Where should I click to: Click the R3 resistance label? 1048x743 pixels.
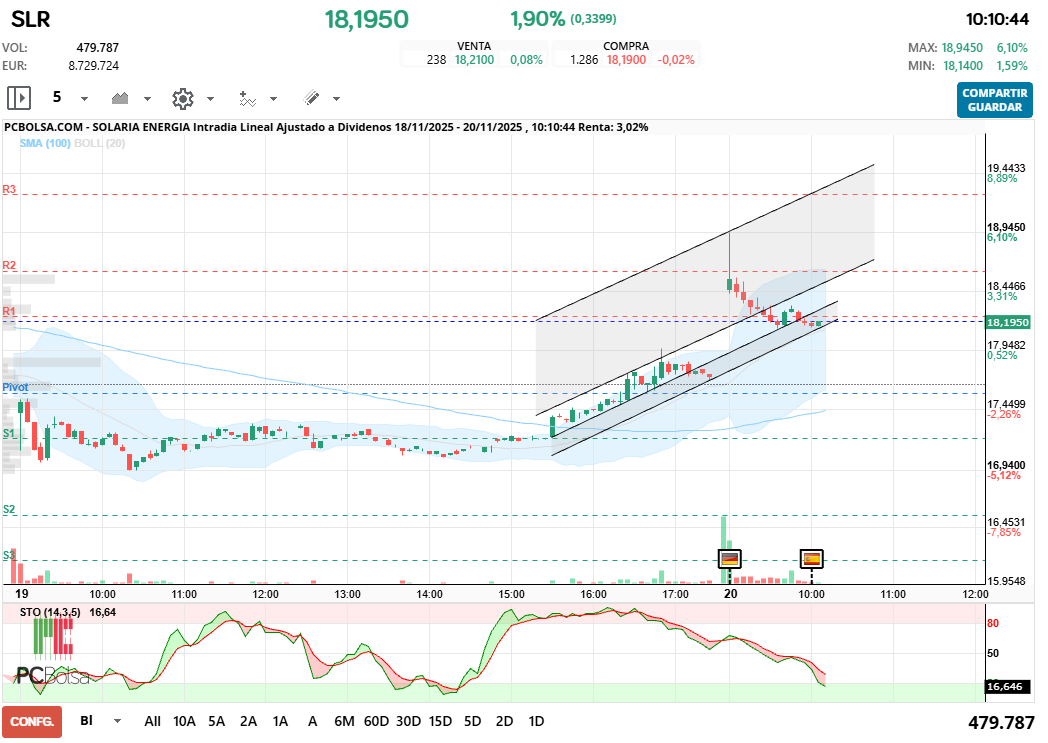[9, 189]
